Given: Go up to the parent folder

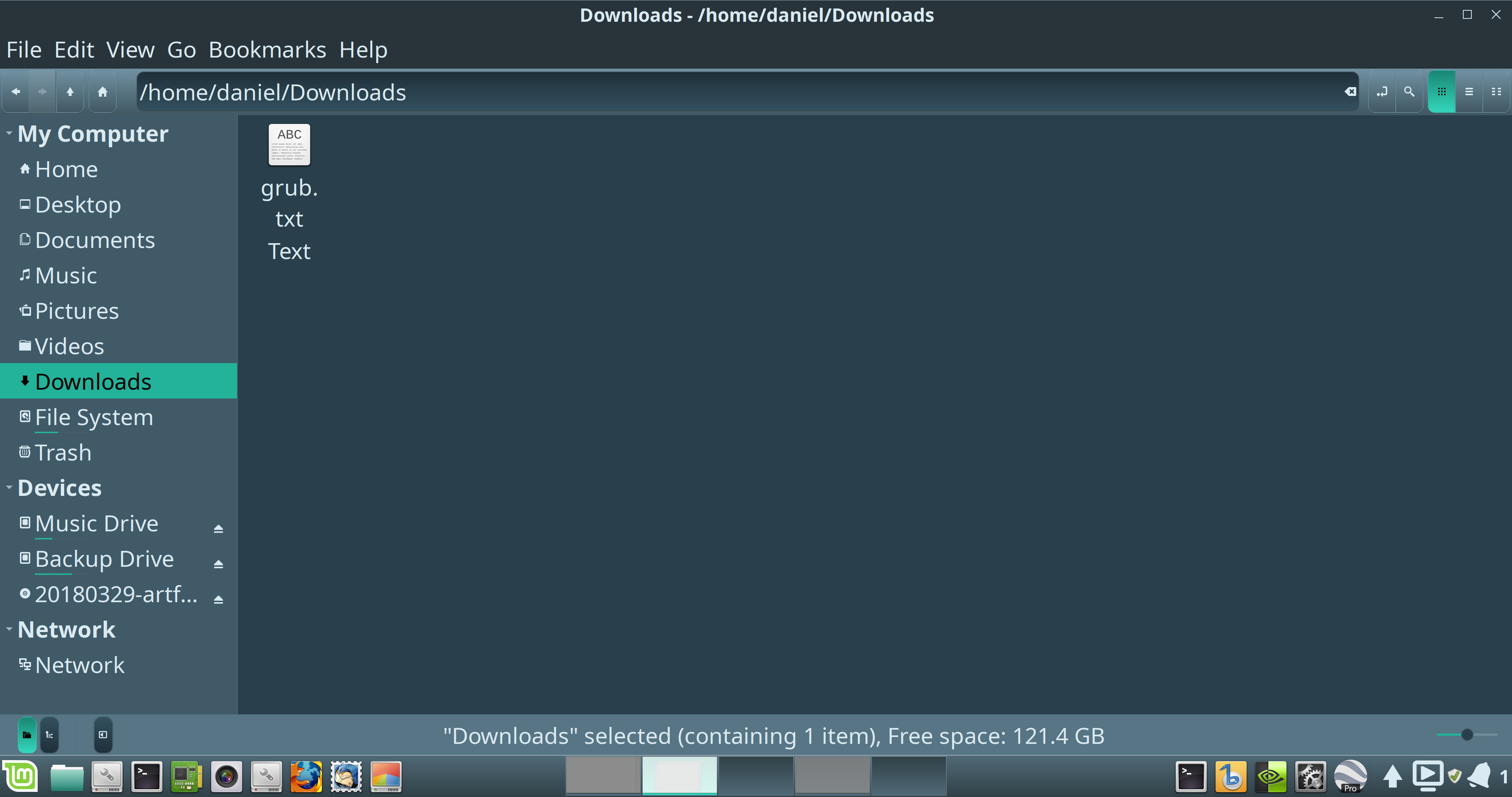Looking at the screenshot, I should click(x=70, y=92).
